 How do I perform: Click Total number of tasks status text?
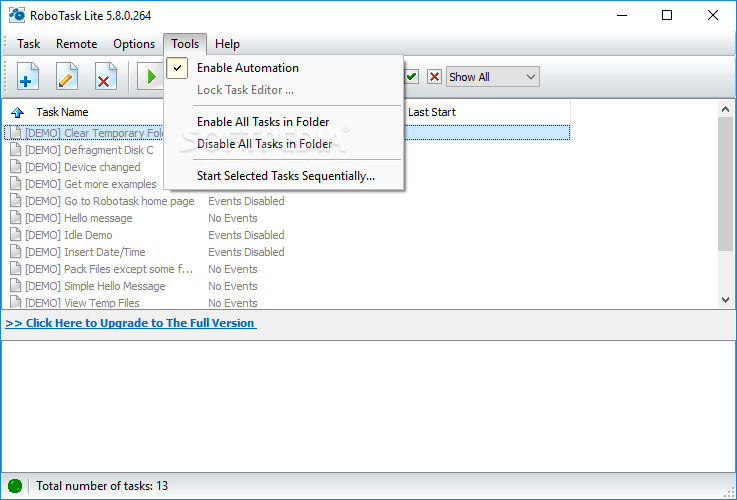tap(102, 485)
